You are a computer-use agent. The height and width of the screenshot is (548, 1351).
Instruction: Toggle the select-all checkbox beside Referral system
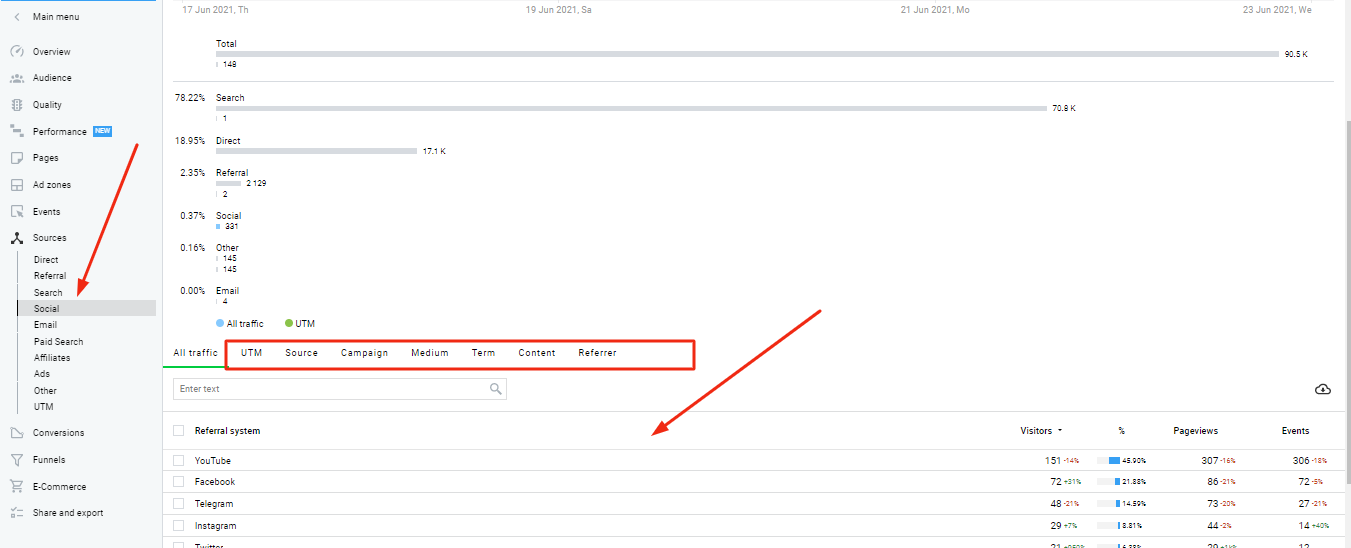coord(178,431)
